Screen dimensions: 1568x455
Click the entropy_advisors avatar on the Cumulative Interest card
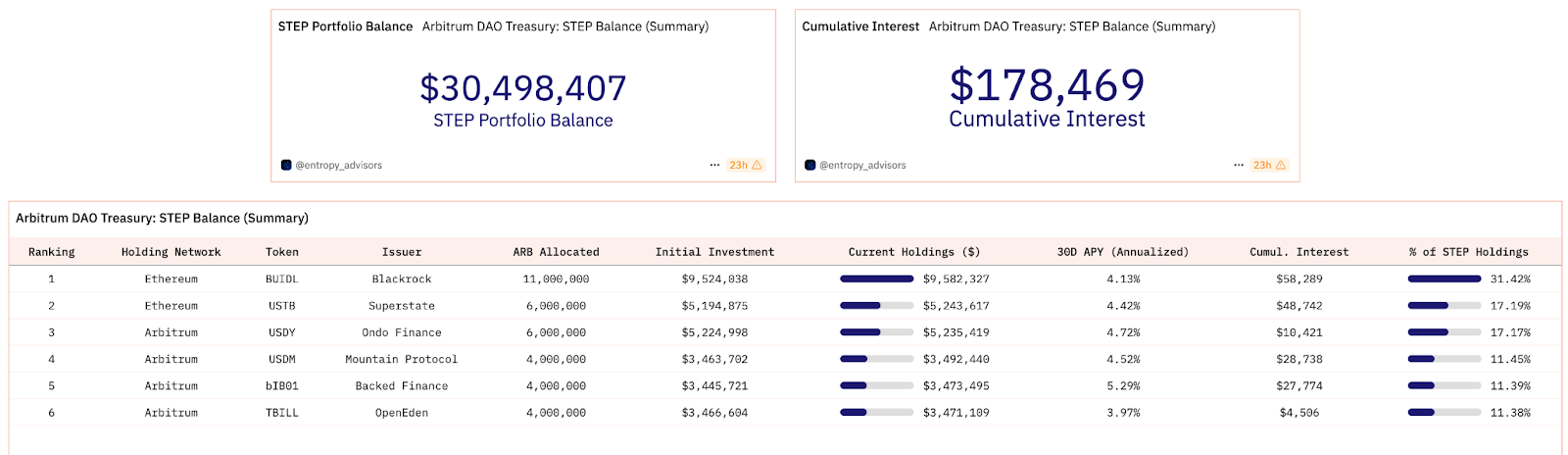click(810, 165)
